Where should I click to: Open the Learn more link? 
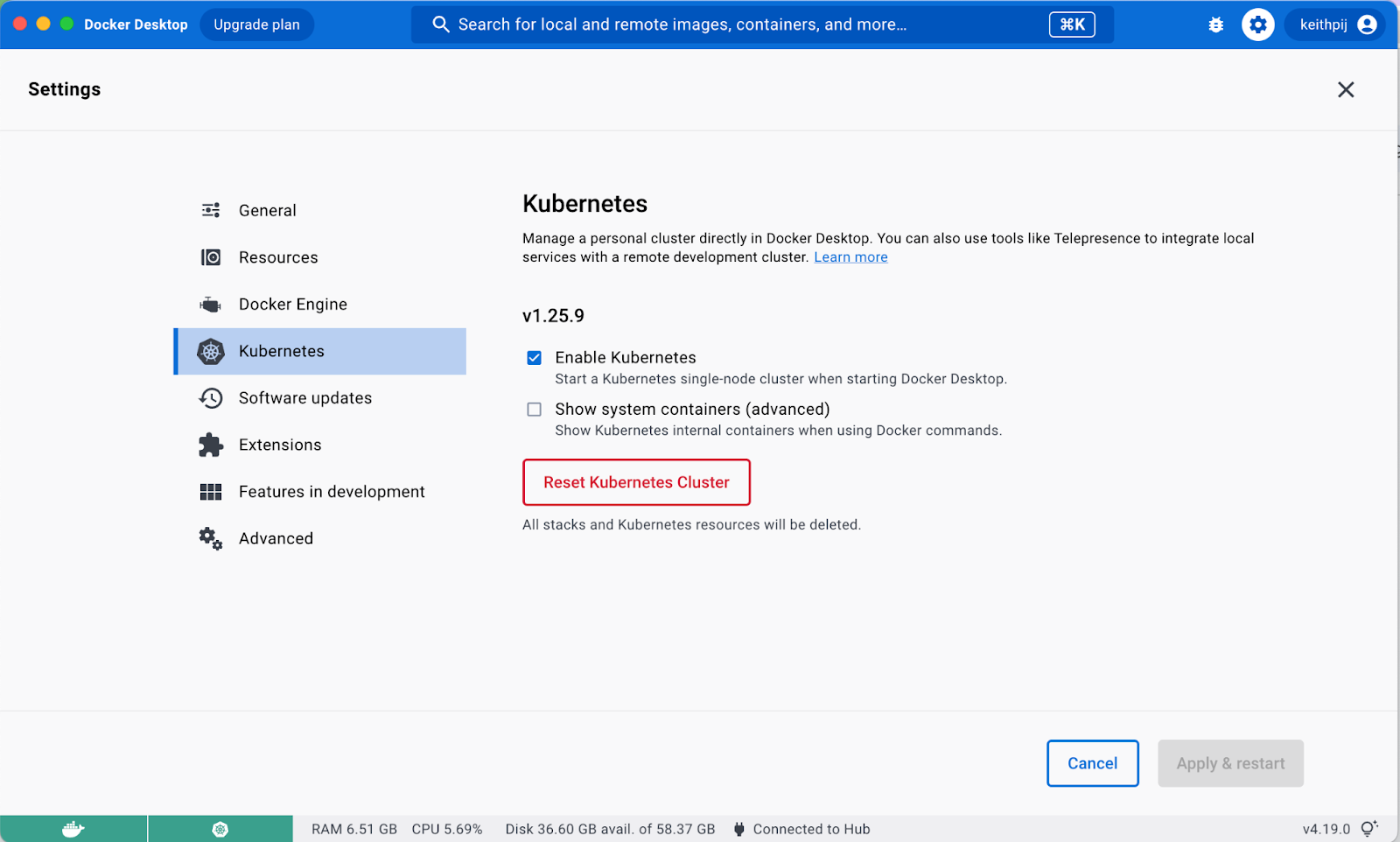[850, 257]
